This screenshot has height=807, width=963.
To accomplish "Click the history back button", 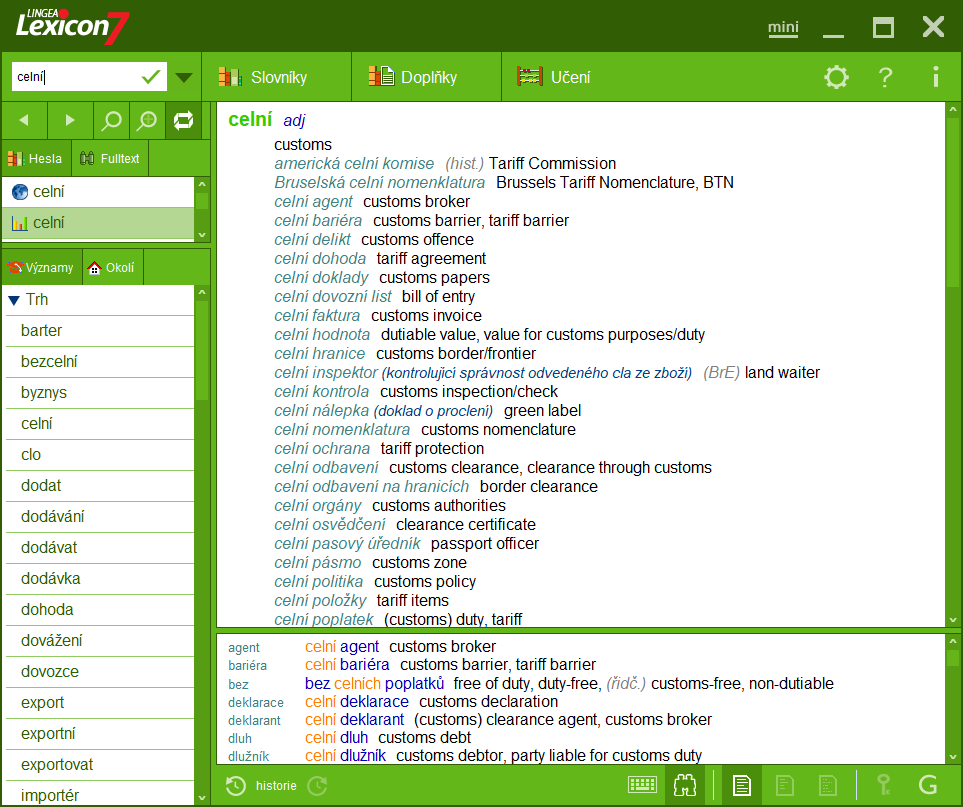I will (23, 120).
